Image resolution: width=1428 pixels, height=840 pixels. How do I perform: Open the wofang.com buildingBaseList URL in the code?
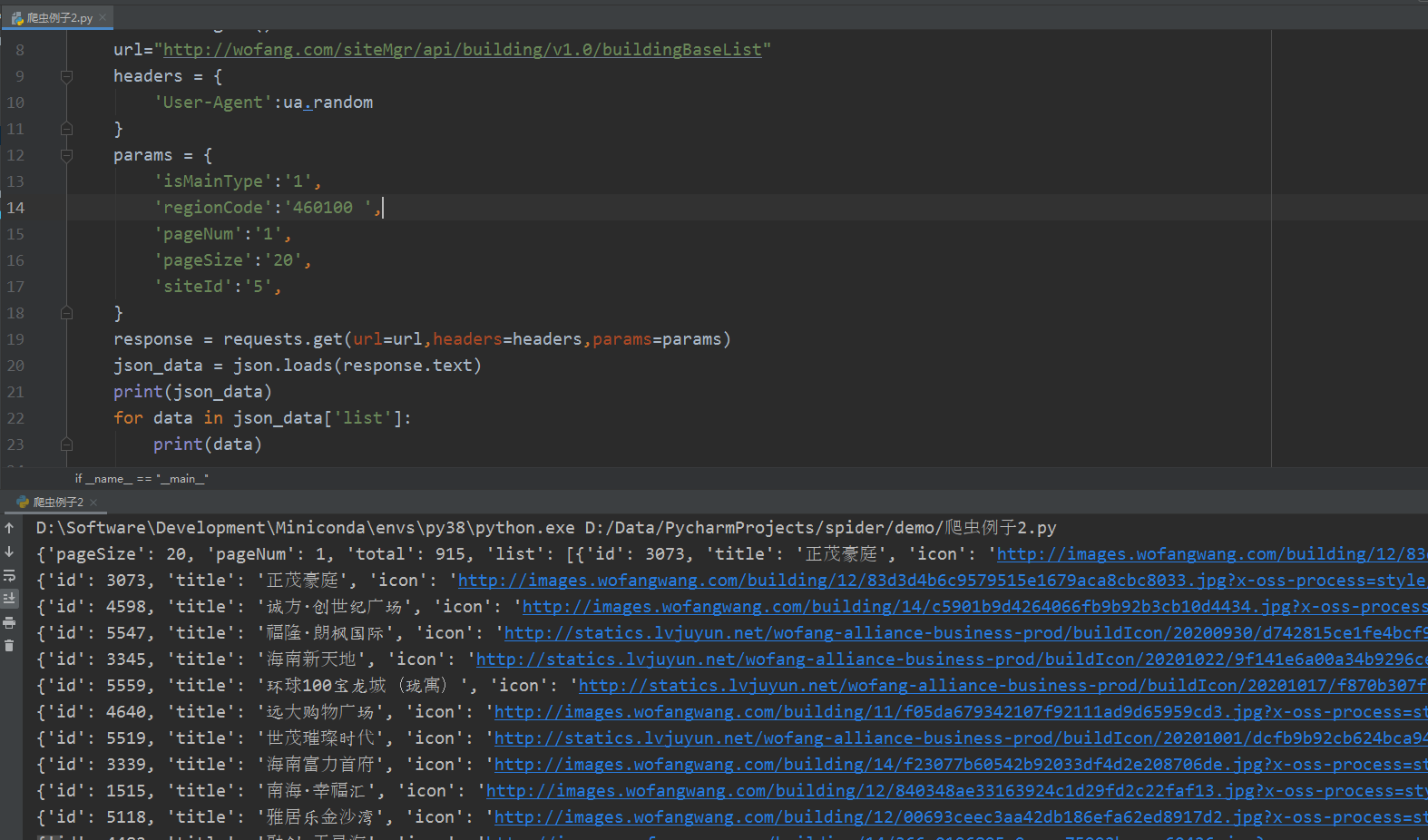coord(463,50)
